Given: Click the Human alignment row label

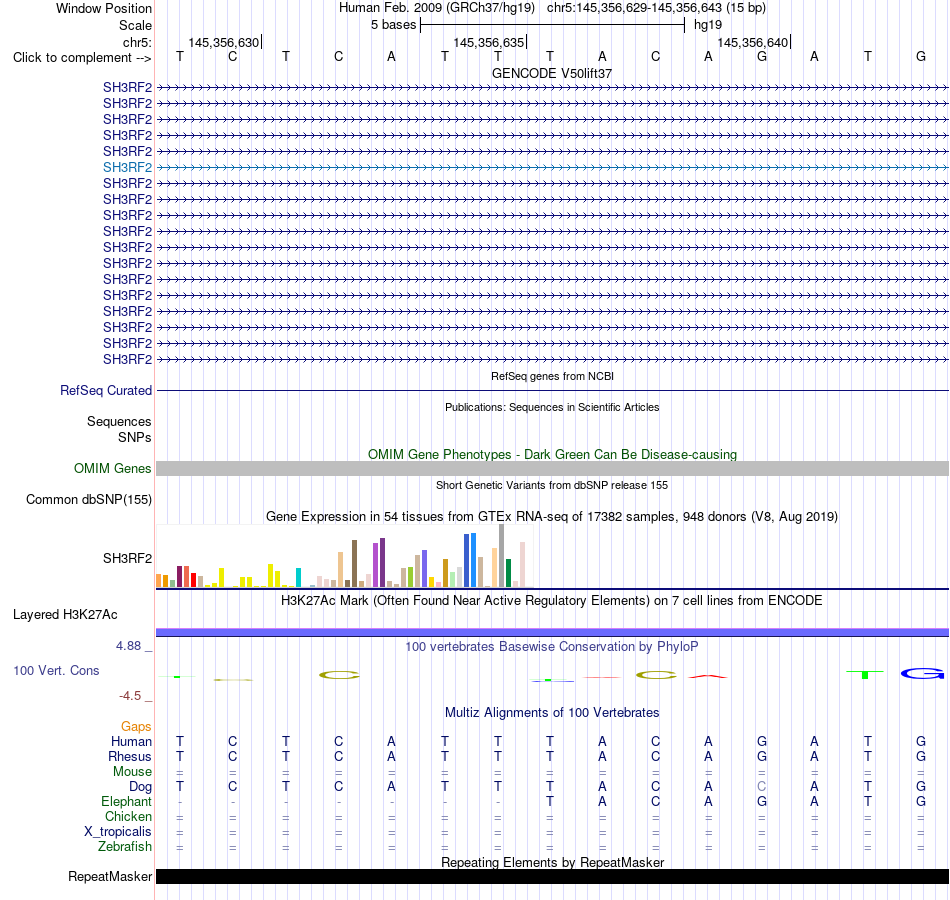Looking at the screenshot, I should click(131, 742).
